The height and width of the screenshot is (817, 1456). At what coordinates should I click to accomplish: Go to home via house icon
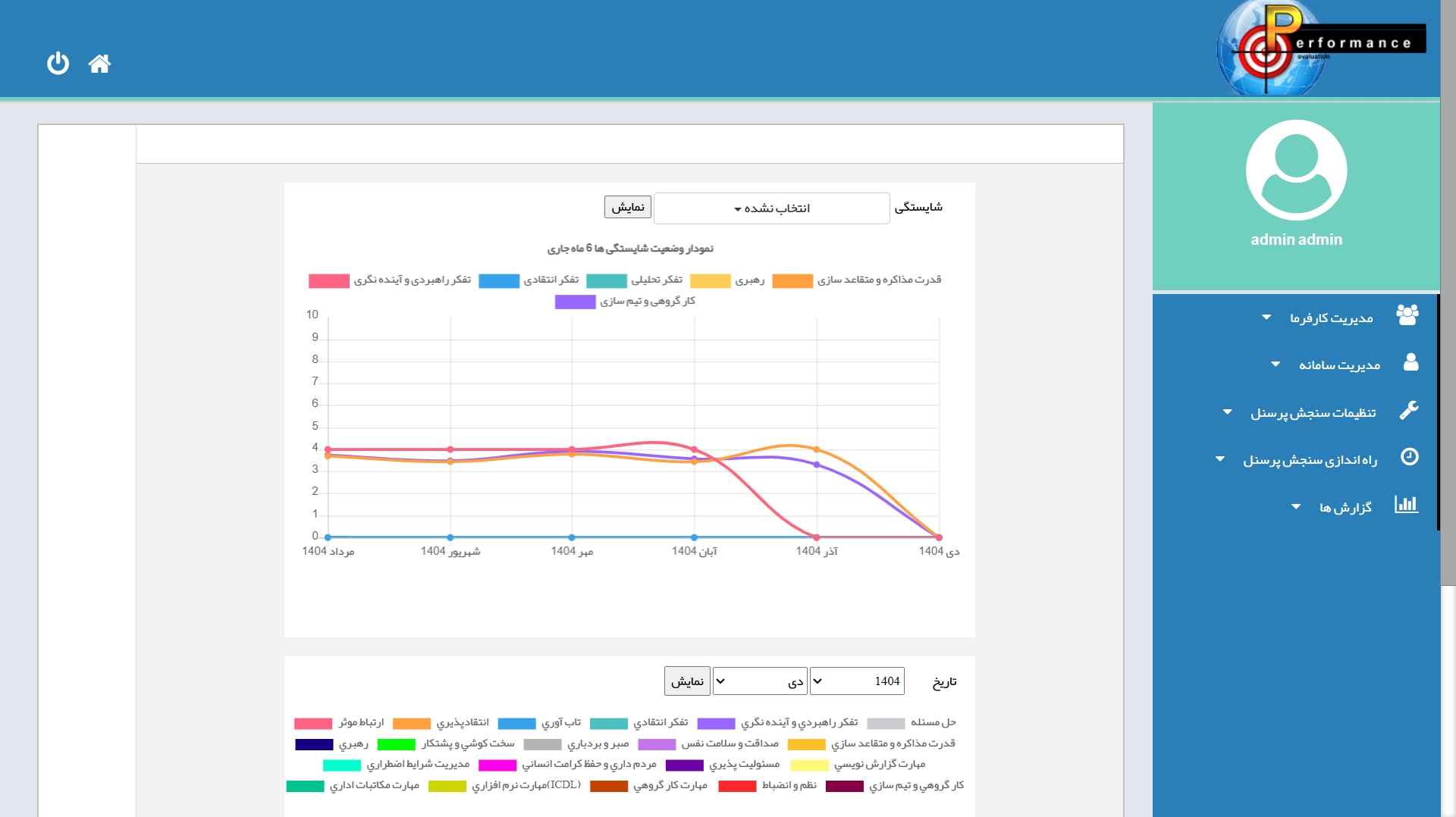click(99, 64)
